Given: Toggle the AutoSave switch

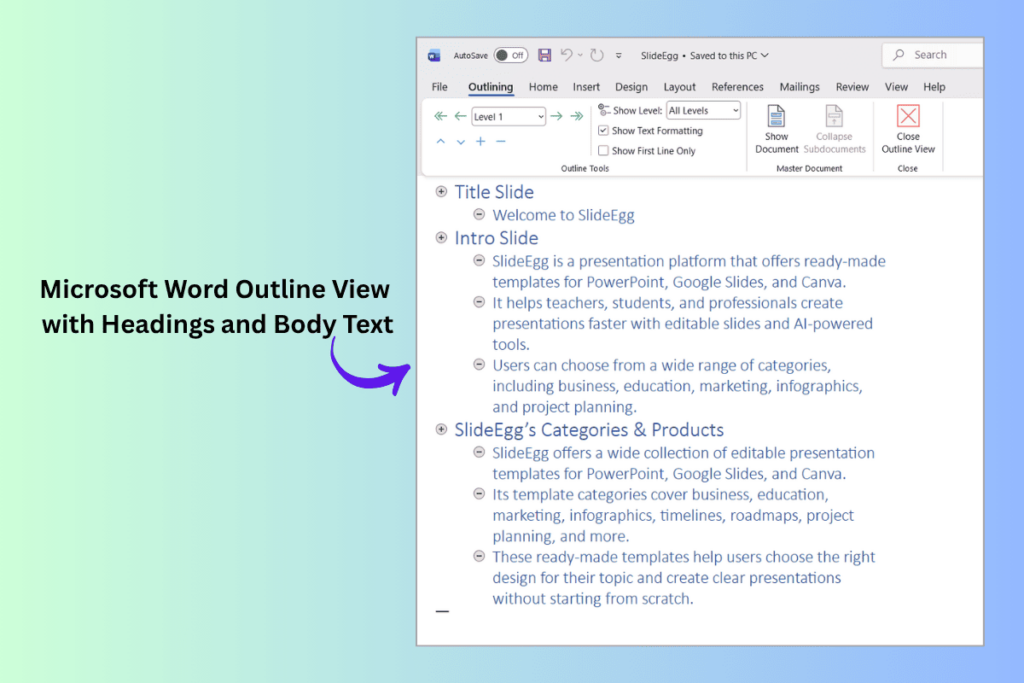Looking at the screenshot, I should tap(511, 56).
